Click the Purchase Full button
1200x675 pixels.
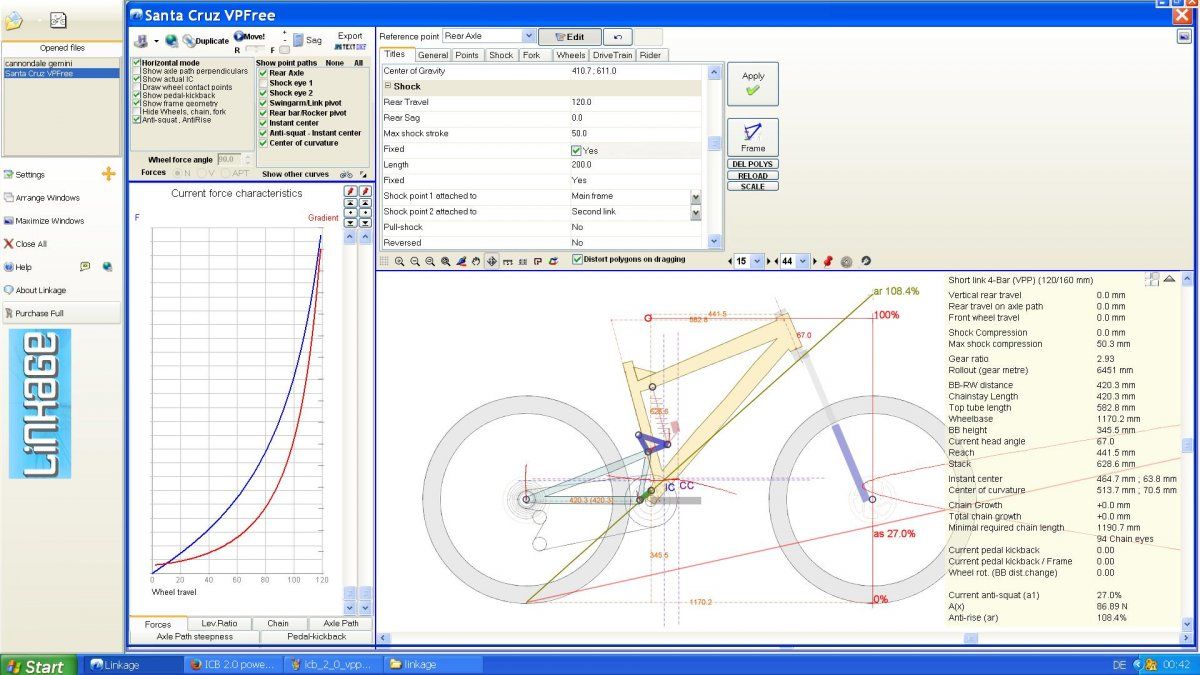[61, 313]
